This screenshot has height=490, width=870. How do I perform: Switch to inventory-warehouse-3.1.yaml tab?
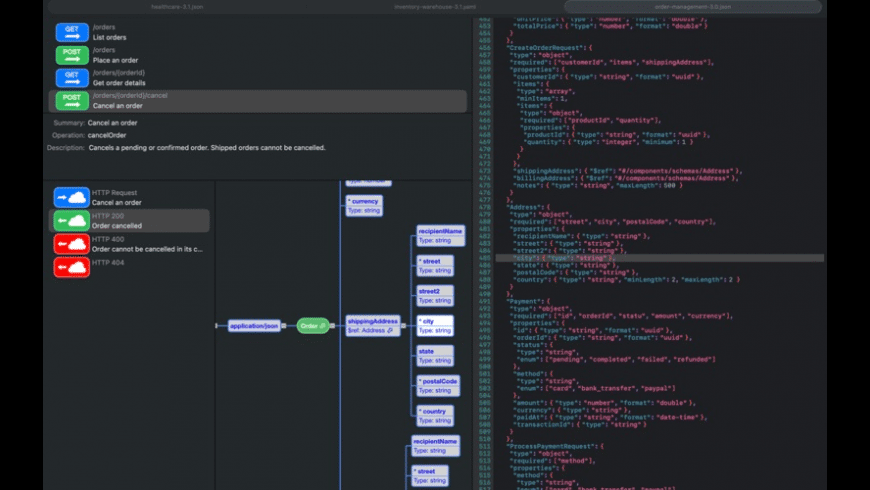[x=435, y=7]
